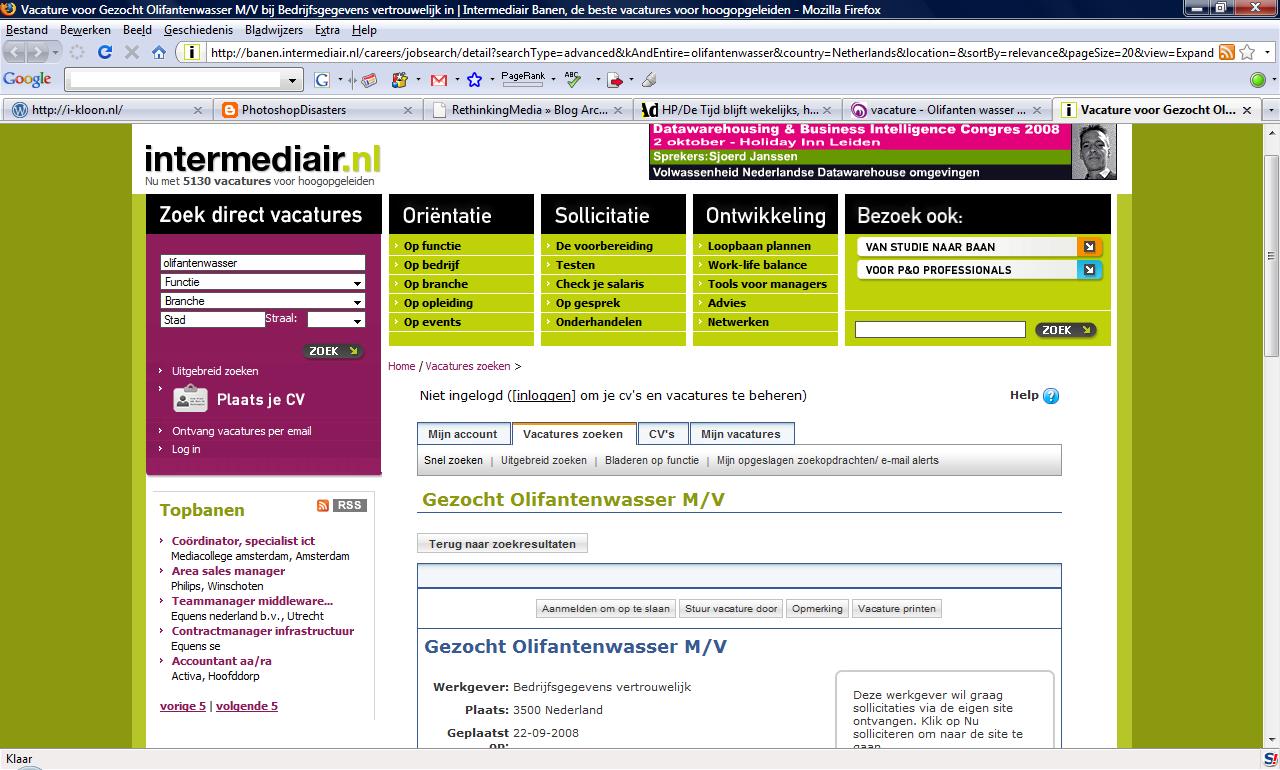Expand the Branche dropdown

pos(262,301)
